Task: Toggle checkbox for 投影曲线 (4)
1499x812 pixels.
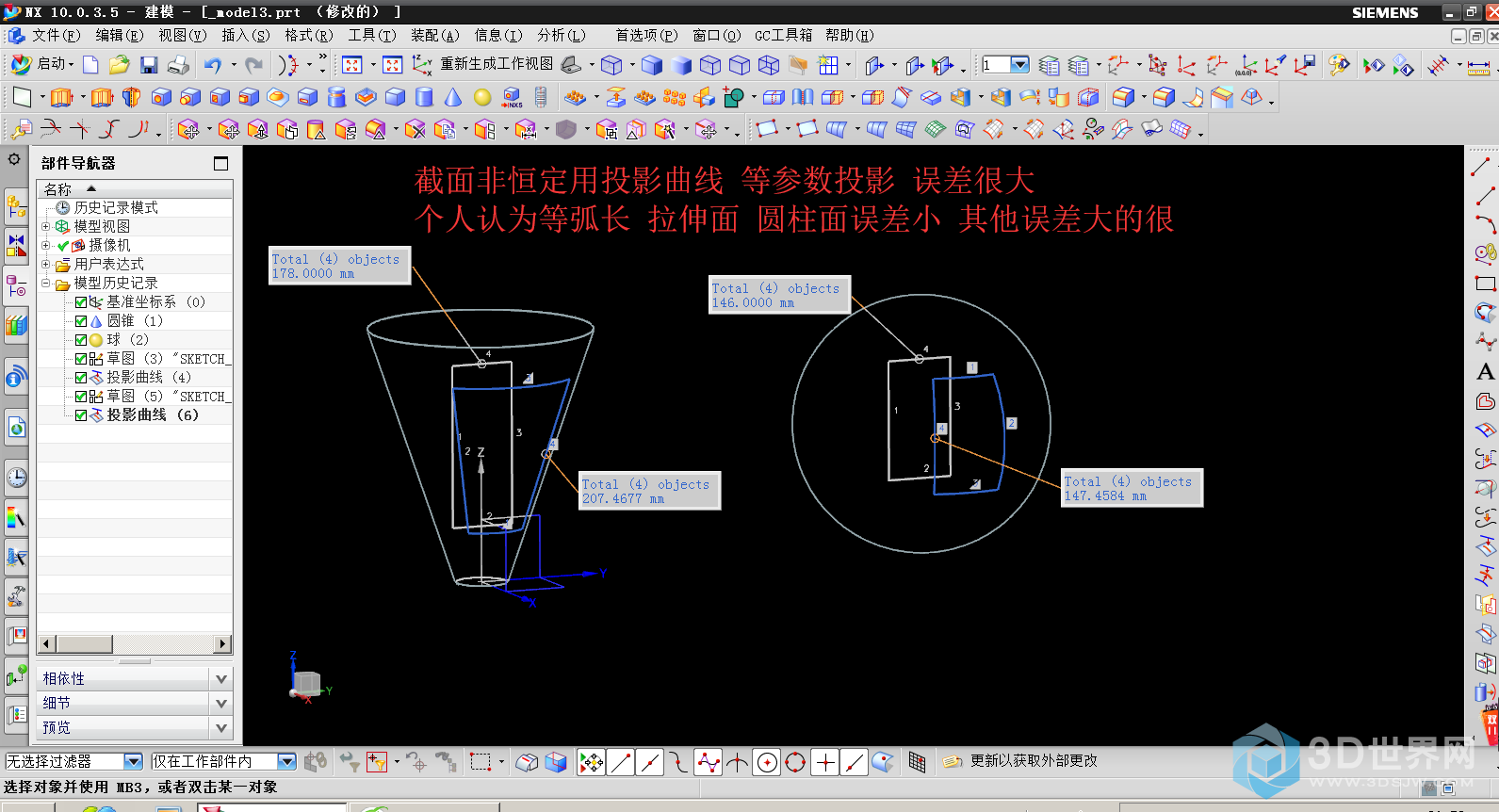Action: pyautogui.click(x=81, y=378)
